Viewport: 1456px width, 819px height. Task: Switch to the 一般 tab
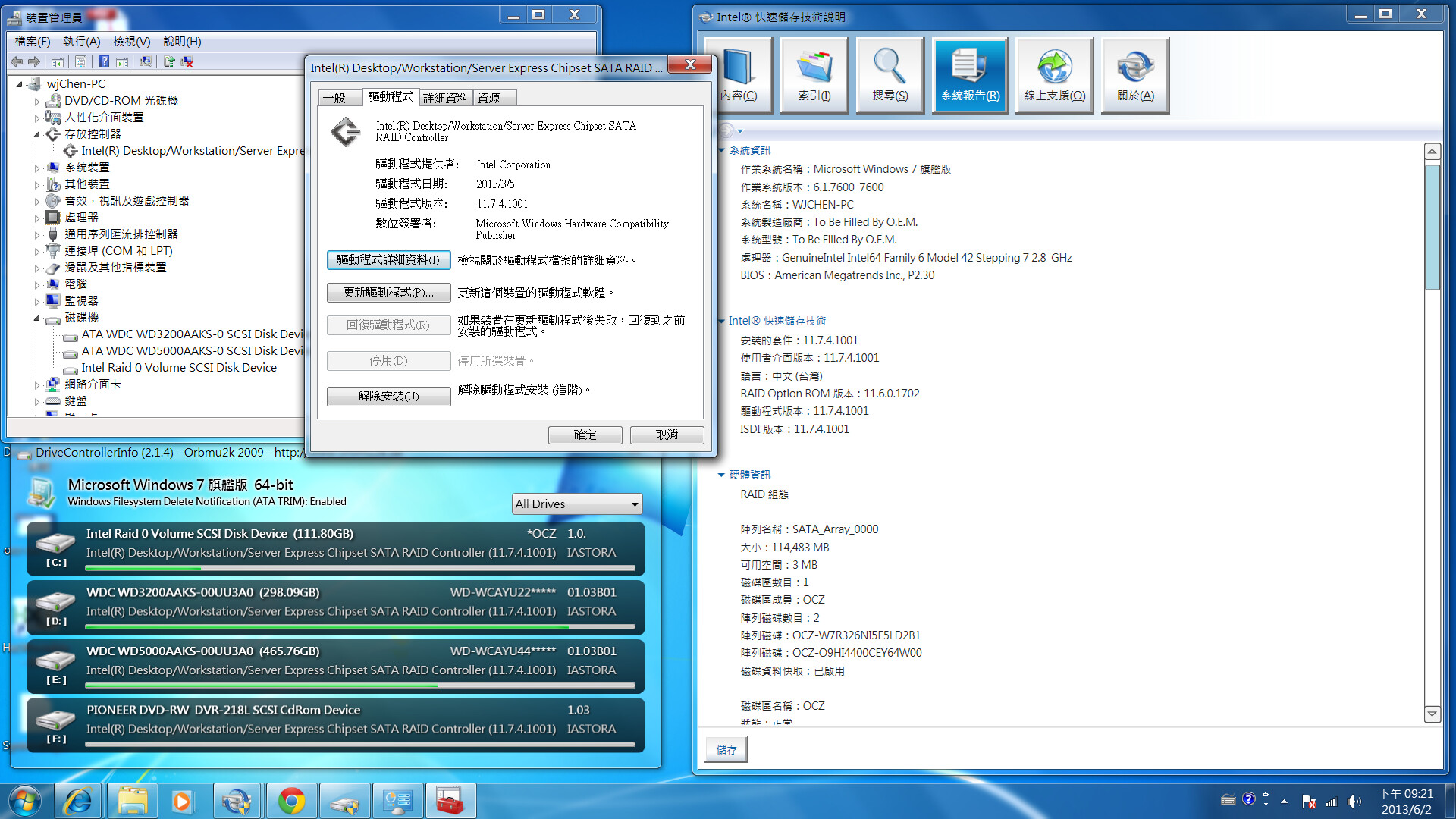click(338, 98)
